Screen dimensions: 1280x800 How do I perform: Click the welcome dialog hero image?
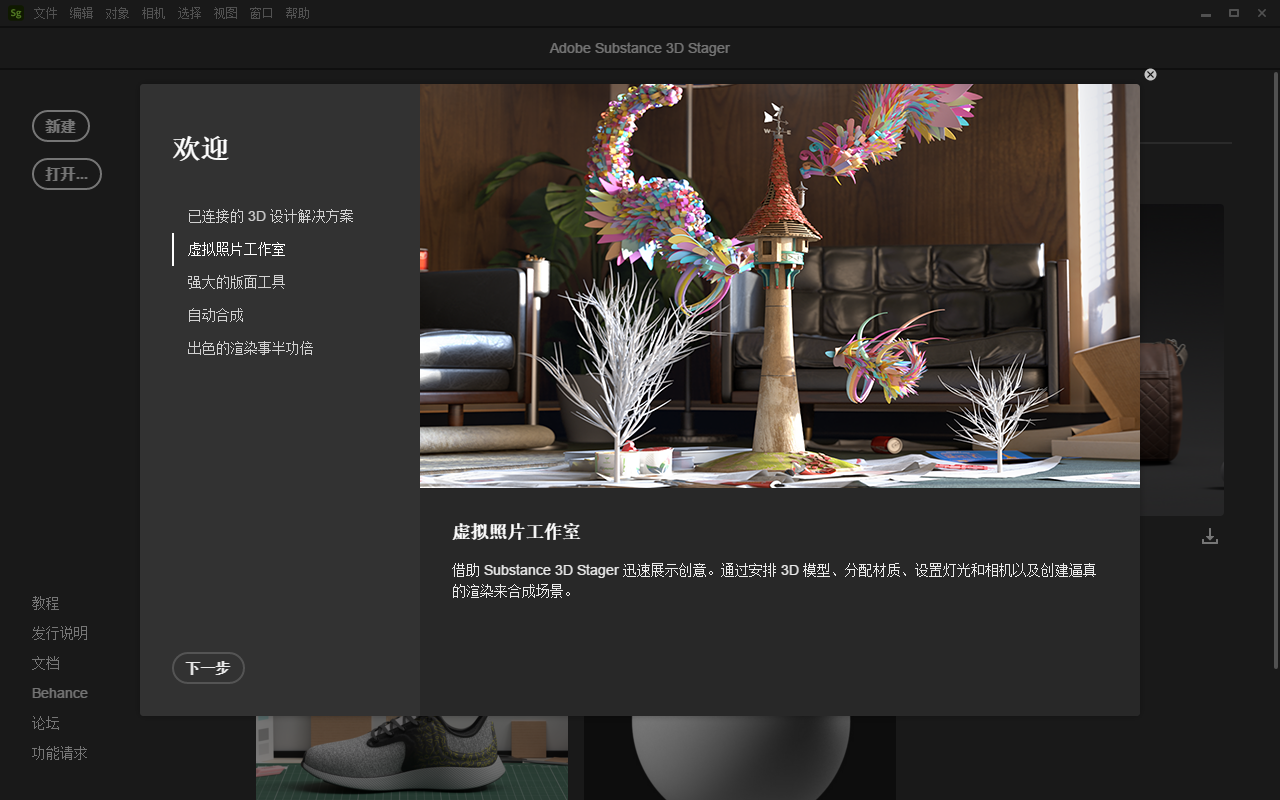point(780,286)
